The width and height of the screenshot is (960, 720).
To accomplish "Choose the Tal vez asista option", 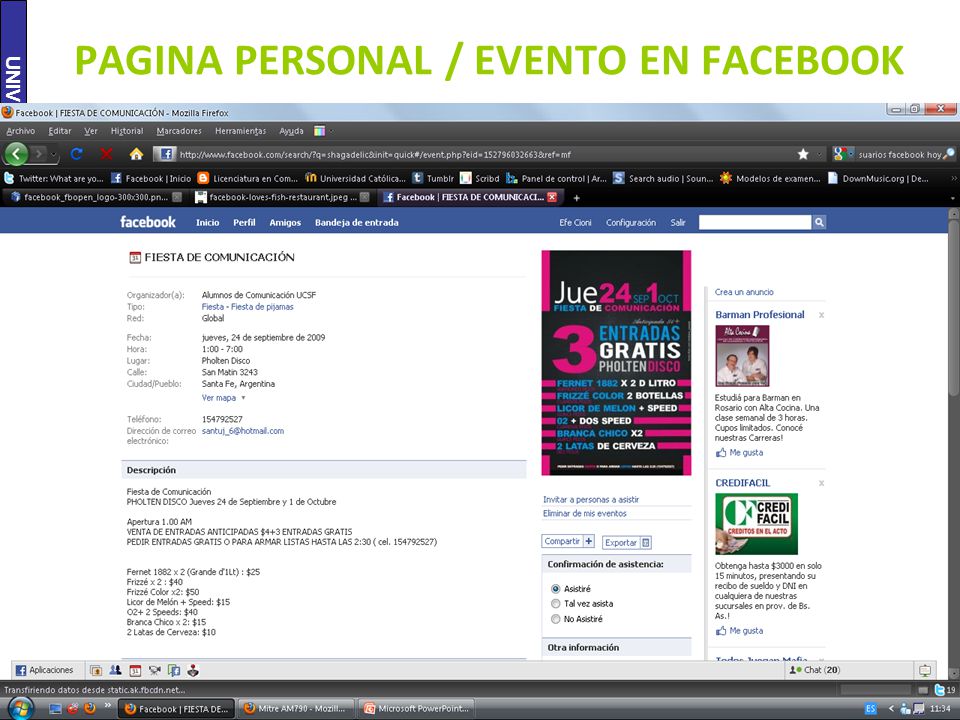I will tap(555, 604).
